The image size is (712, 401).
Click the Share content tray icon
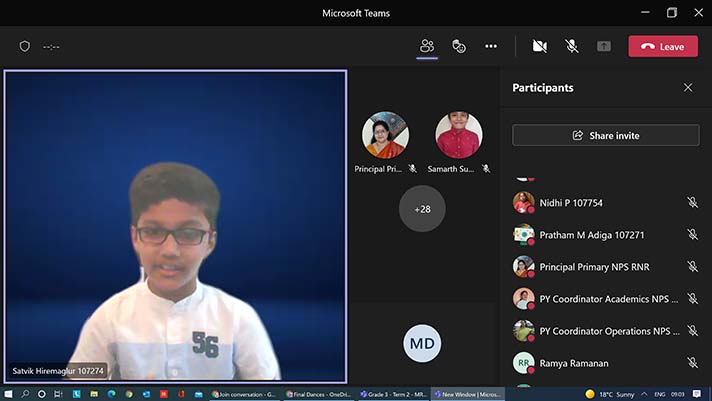604,46
